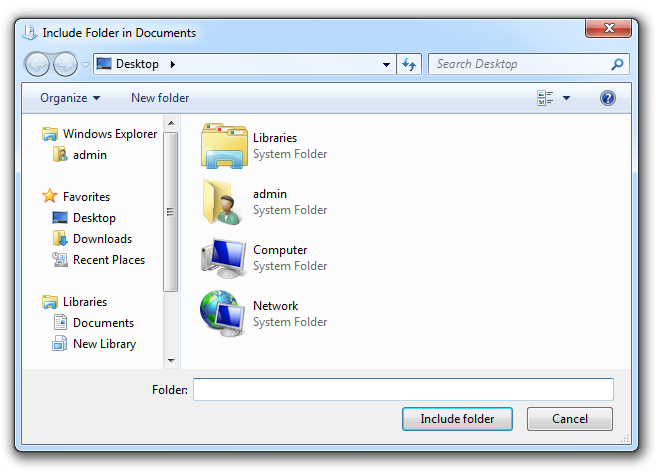Click the Computer item name text
Screen dimensions: 656x472
[x=280, y=250]
